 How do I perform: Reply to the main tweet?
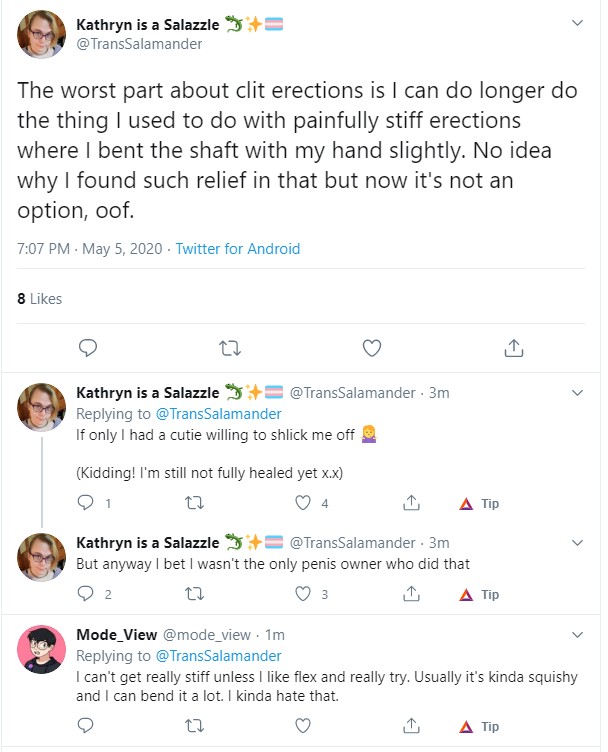pyautogui.click(x=88, y=348)
